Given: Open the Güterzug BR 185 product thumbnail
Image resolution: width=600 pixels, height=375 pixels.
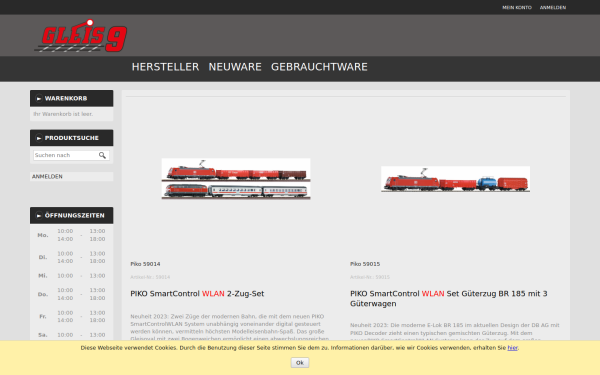Looking at the screenshot, I should pos(455,179).
